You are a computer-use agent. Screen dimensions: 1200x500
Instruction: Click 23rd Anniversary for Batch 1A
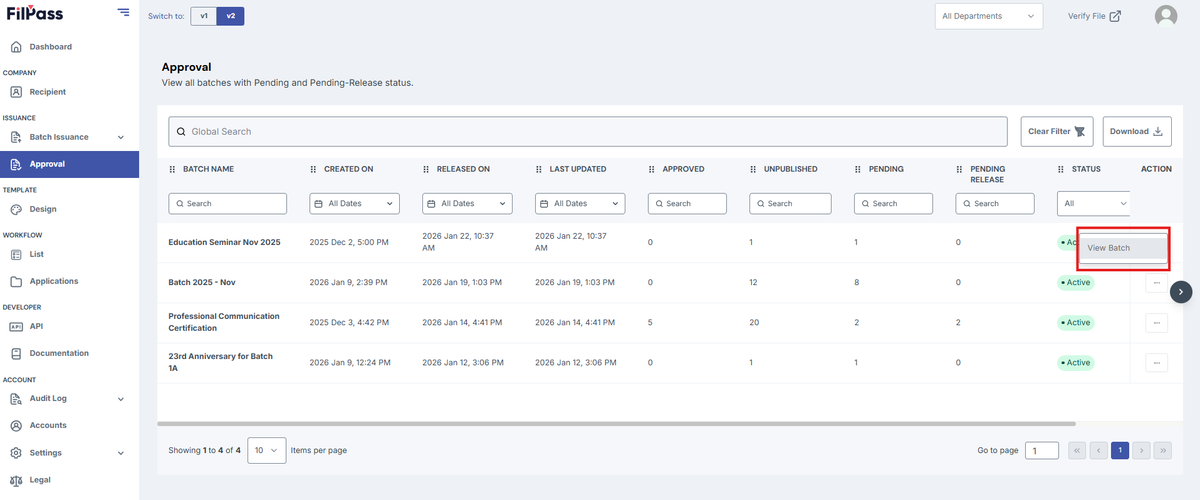point(220,362)
